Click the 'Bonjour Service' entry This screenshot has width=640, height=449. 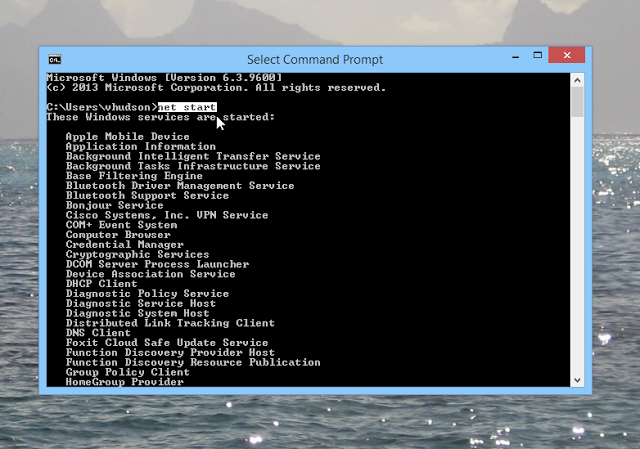114,205
